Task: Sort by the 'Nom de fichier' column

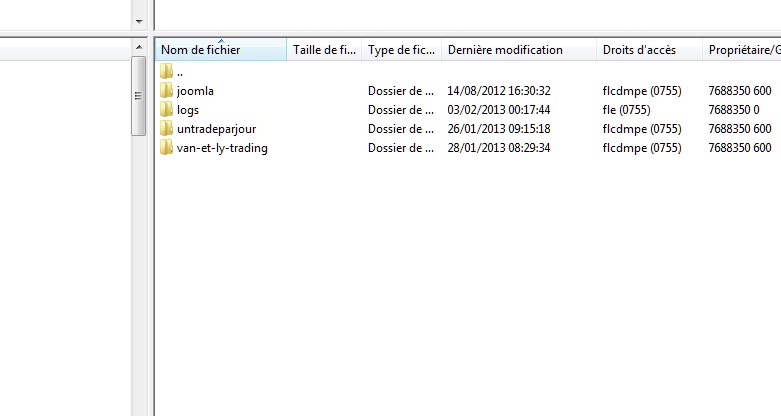Action: [x=222, y=50]
